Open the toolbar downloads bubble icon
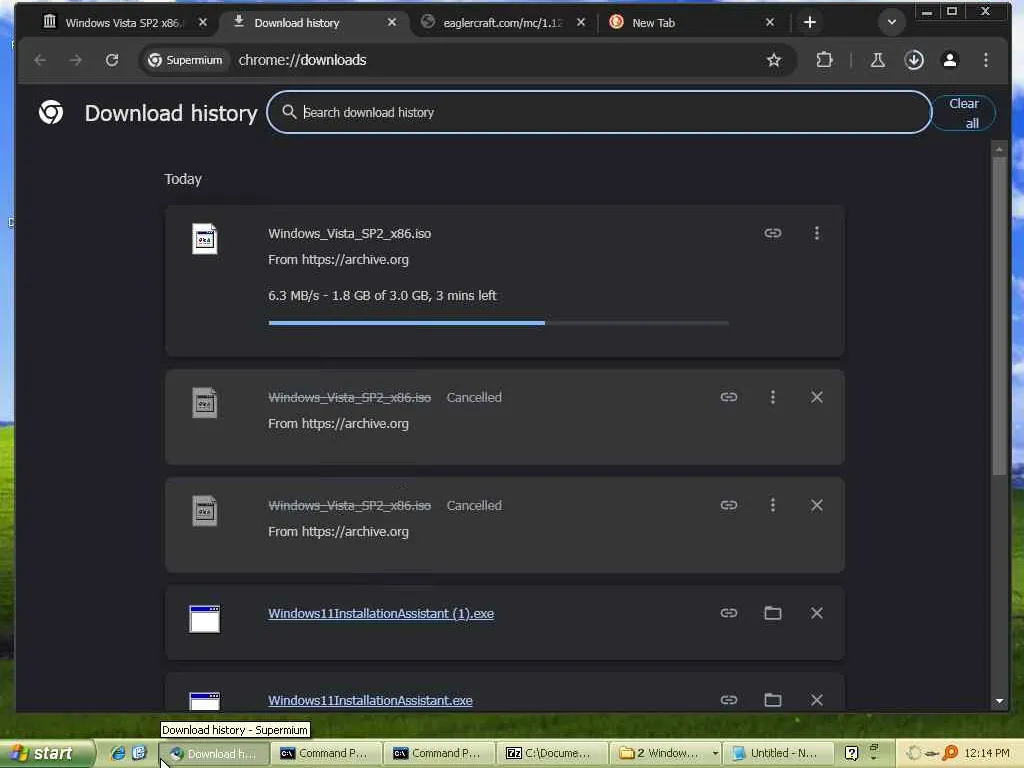1024x768 pixels. tap(914, 60)
